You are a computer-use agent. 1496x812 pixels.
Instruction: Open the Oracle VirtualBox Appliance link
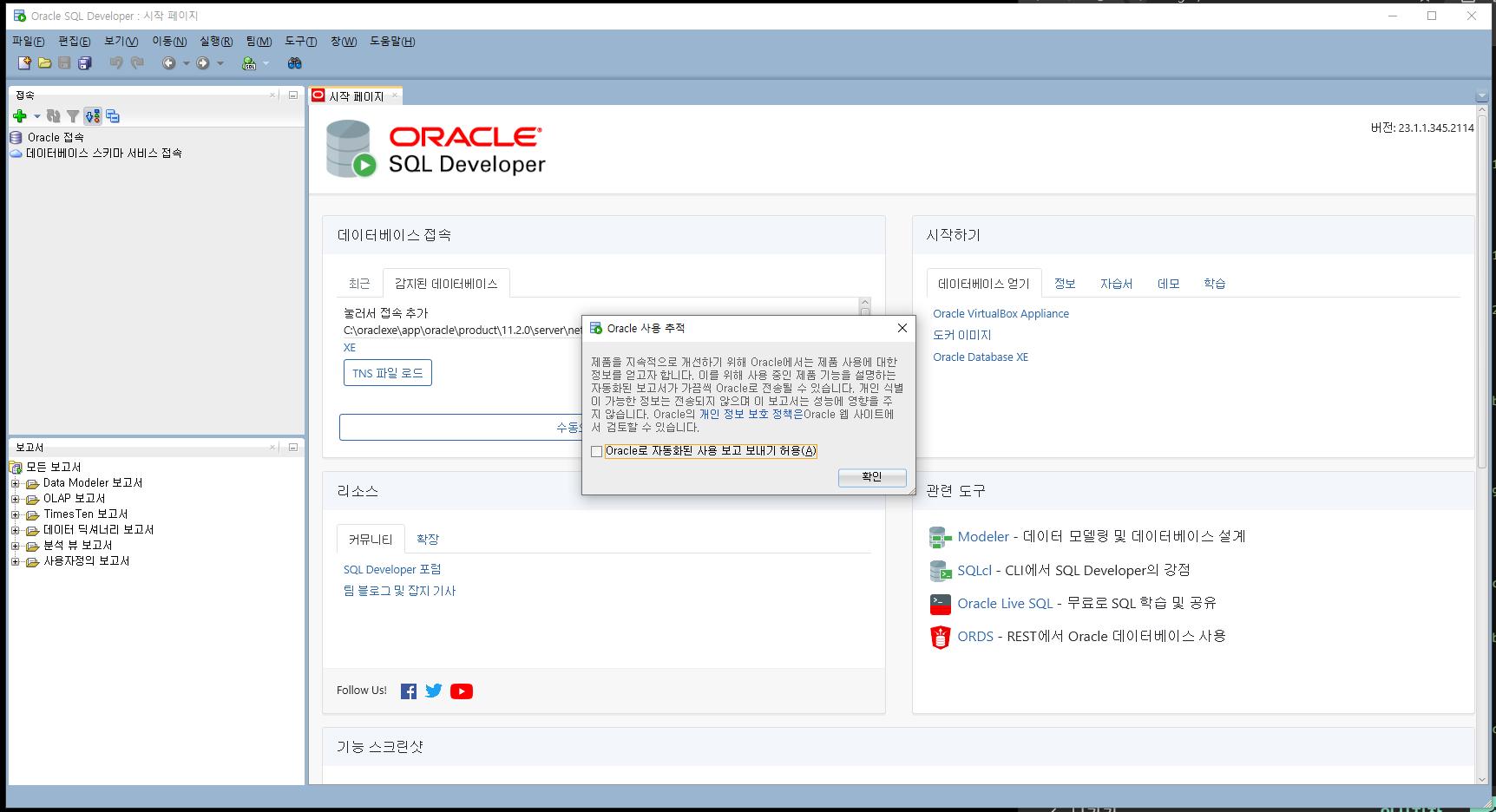pyautogui.click(x=1001, y=314)
